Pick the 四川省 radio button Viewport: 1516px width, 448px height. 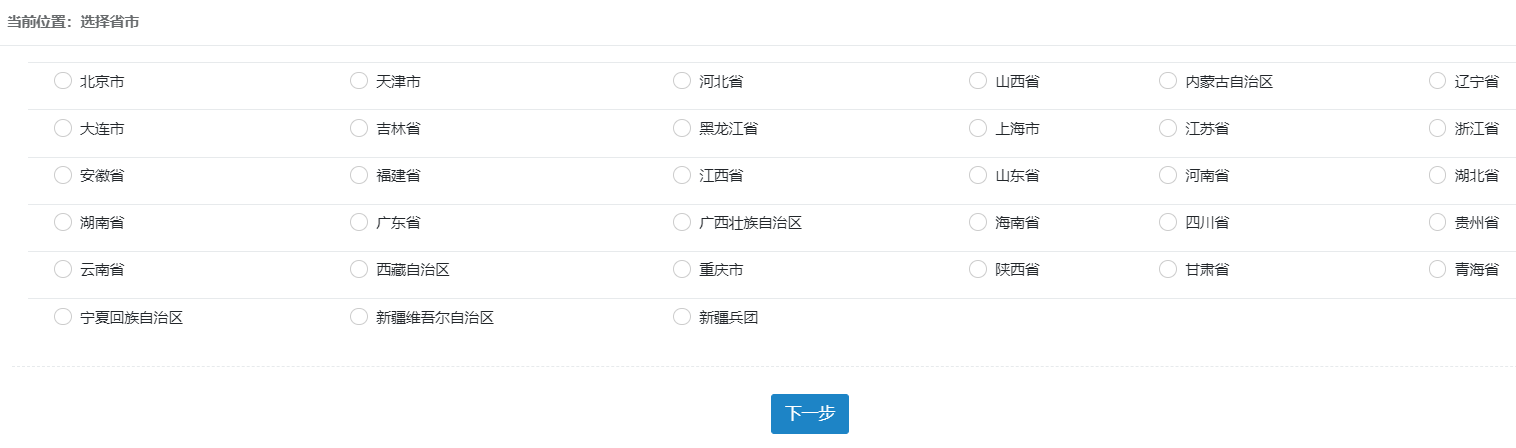(1168, 222)
